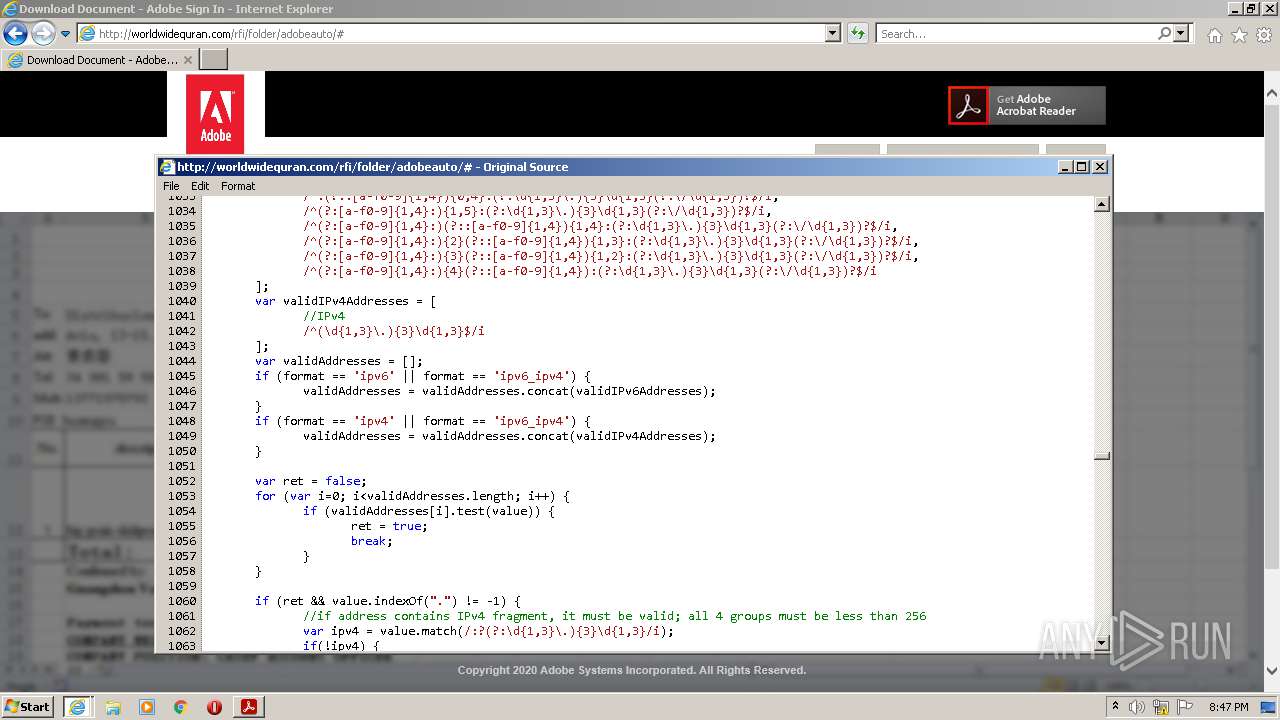Click the browser page scroll up arrow

[x=1272, y=93]
